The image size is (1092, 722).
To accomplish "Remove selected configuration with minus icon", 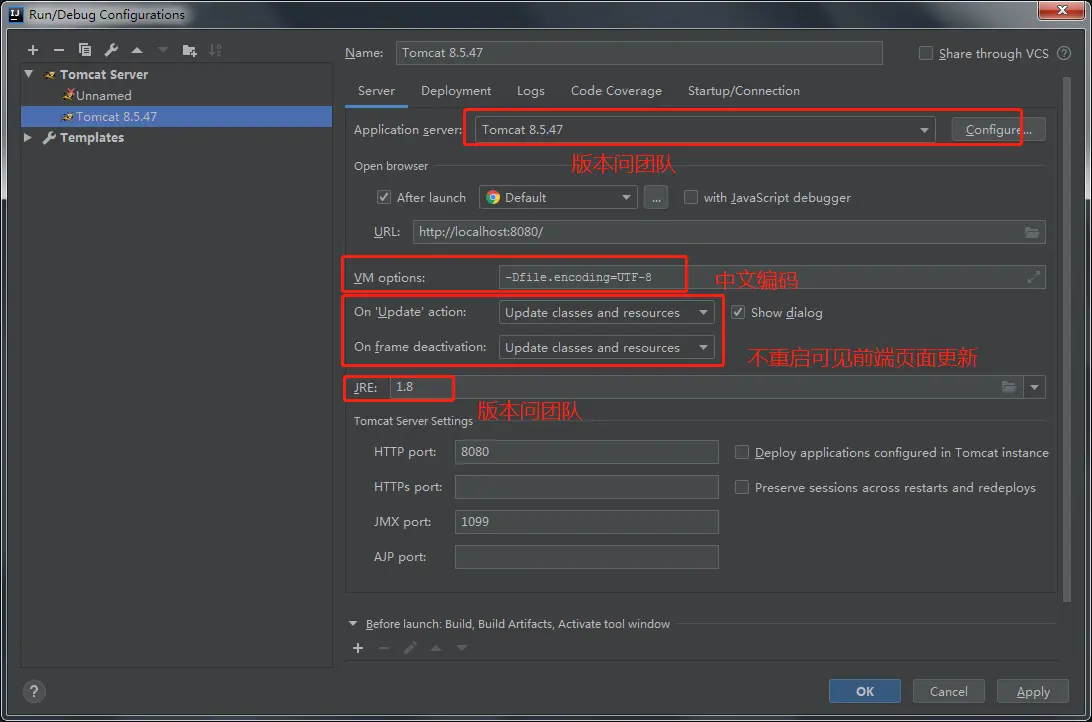I will [x=59, y=50].
